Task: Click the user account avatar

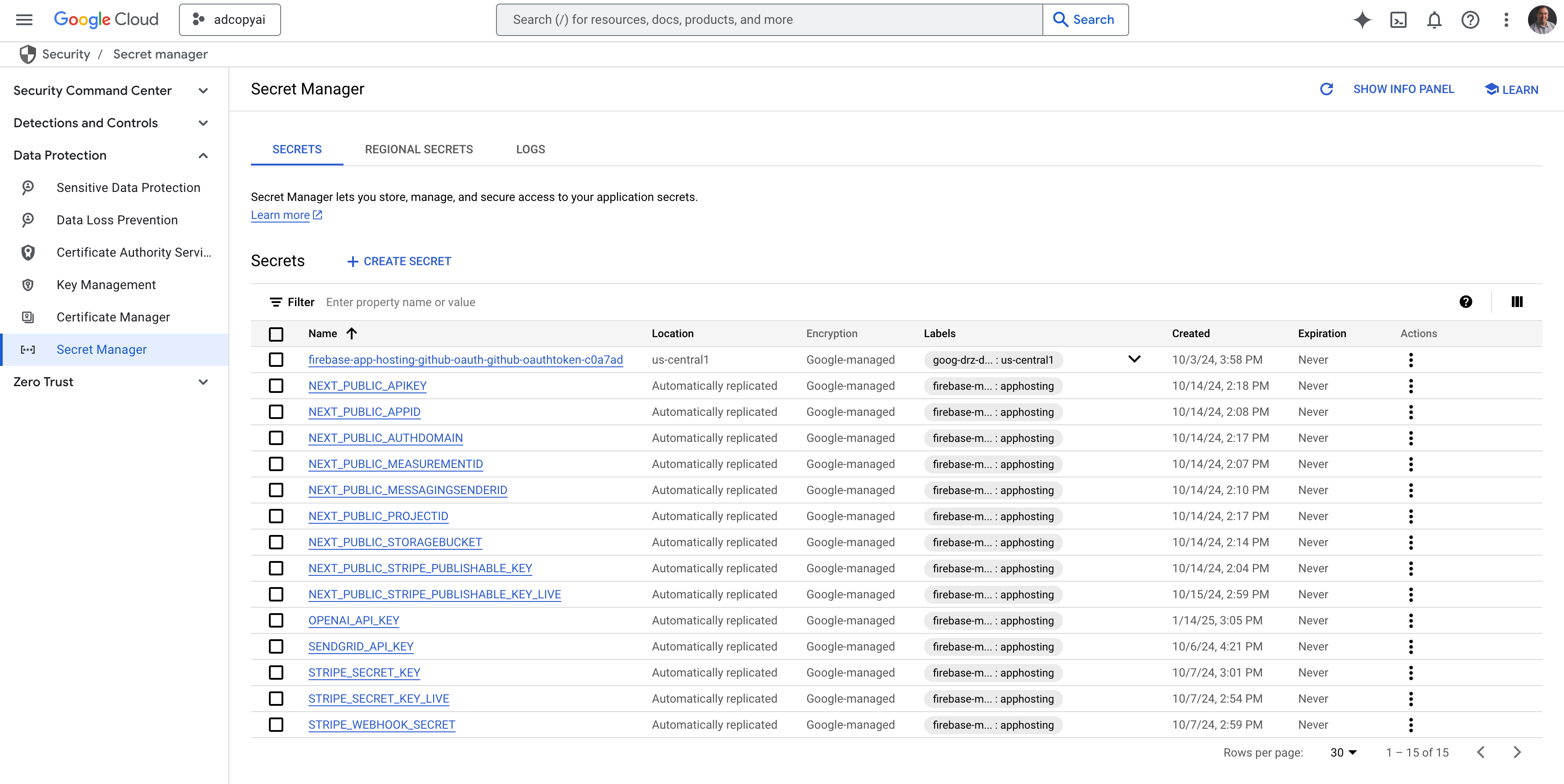Action: click(1542, 20)
